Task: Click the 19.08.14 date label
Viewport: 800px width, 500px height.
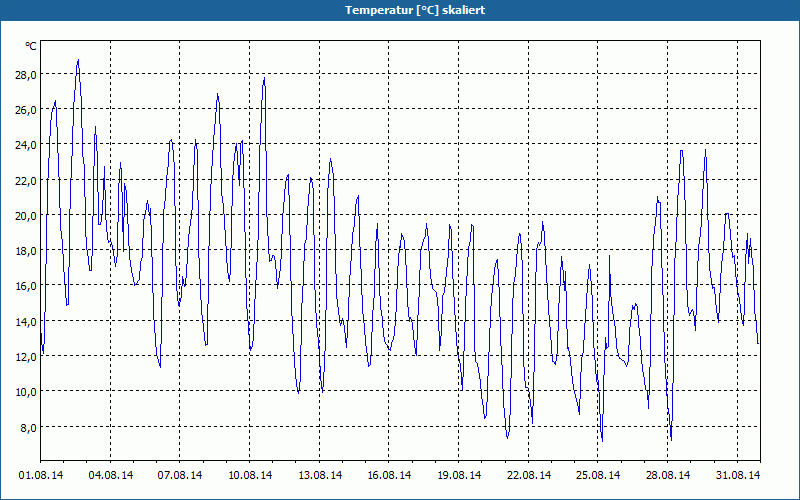Action: coord(459,475)
